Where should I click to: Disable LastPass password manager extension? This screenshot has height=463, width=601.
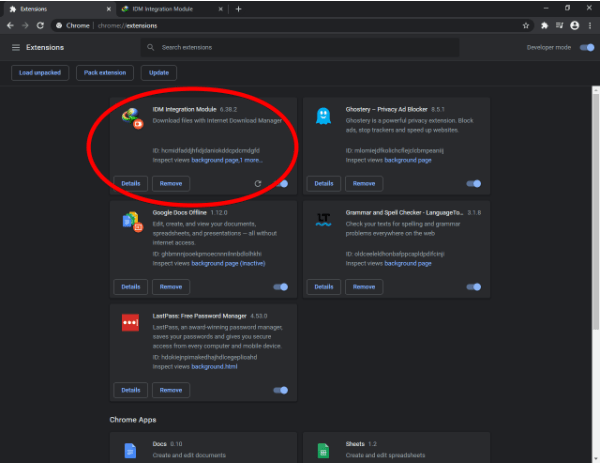pyautogui.click(x=281, y=390)
